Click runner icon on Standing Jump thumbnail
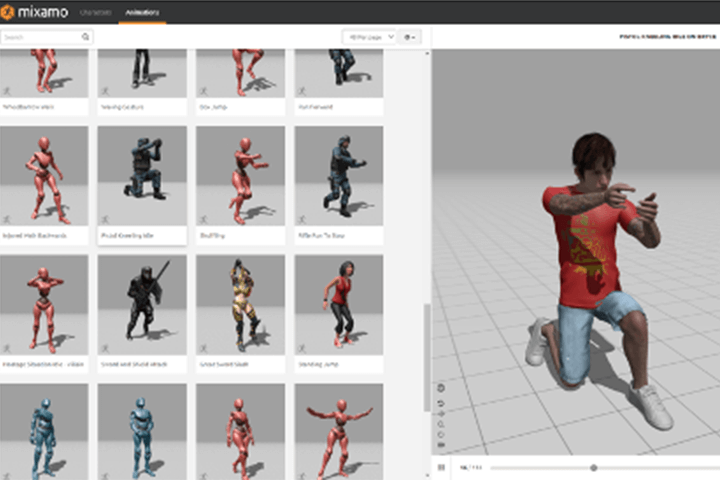The width and height of the screenshot is (720, 480). pos(302,349)
